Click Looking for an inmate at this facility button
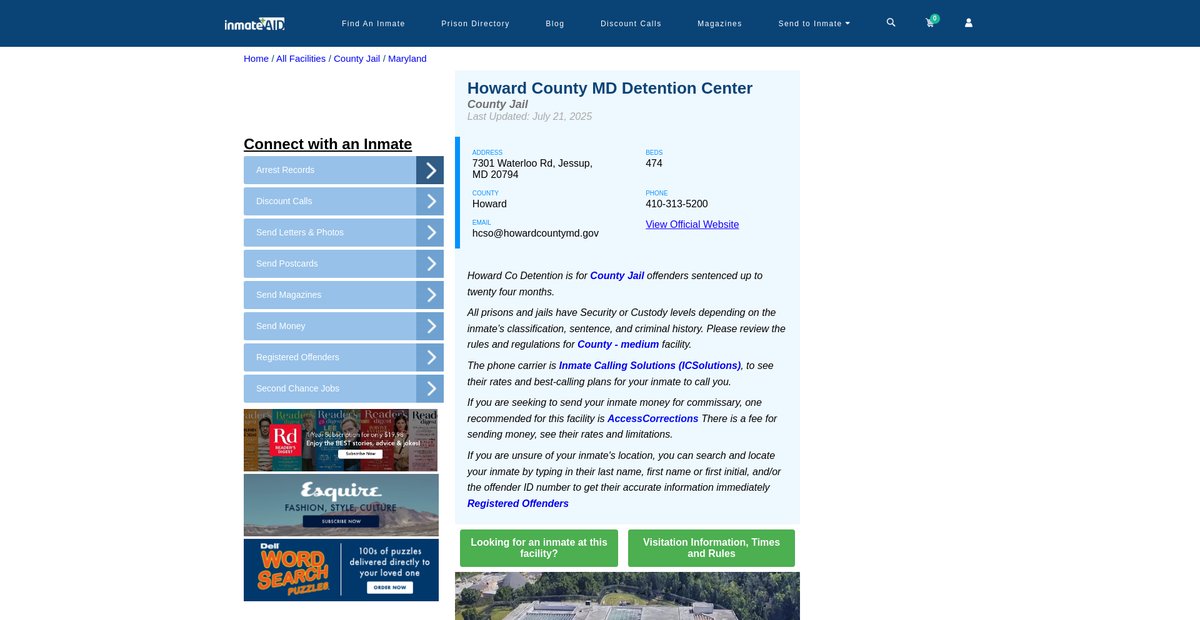The height and width of the screenshot is (620, 1200). click(539, 548)
